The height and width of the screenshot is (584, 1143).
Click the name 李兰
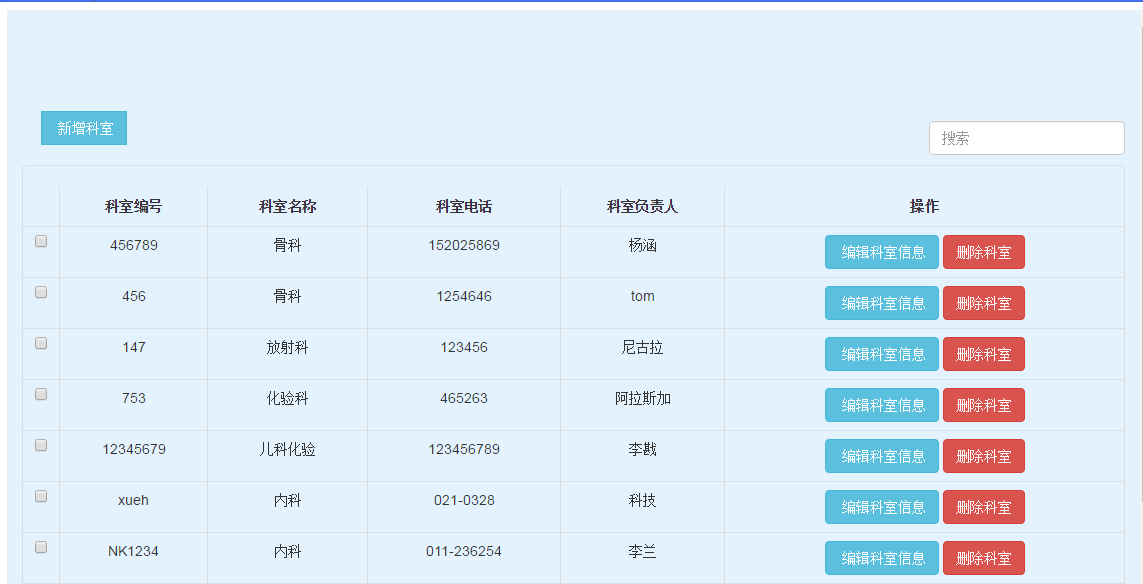[x=642, y=552]
